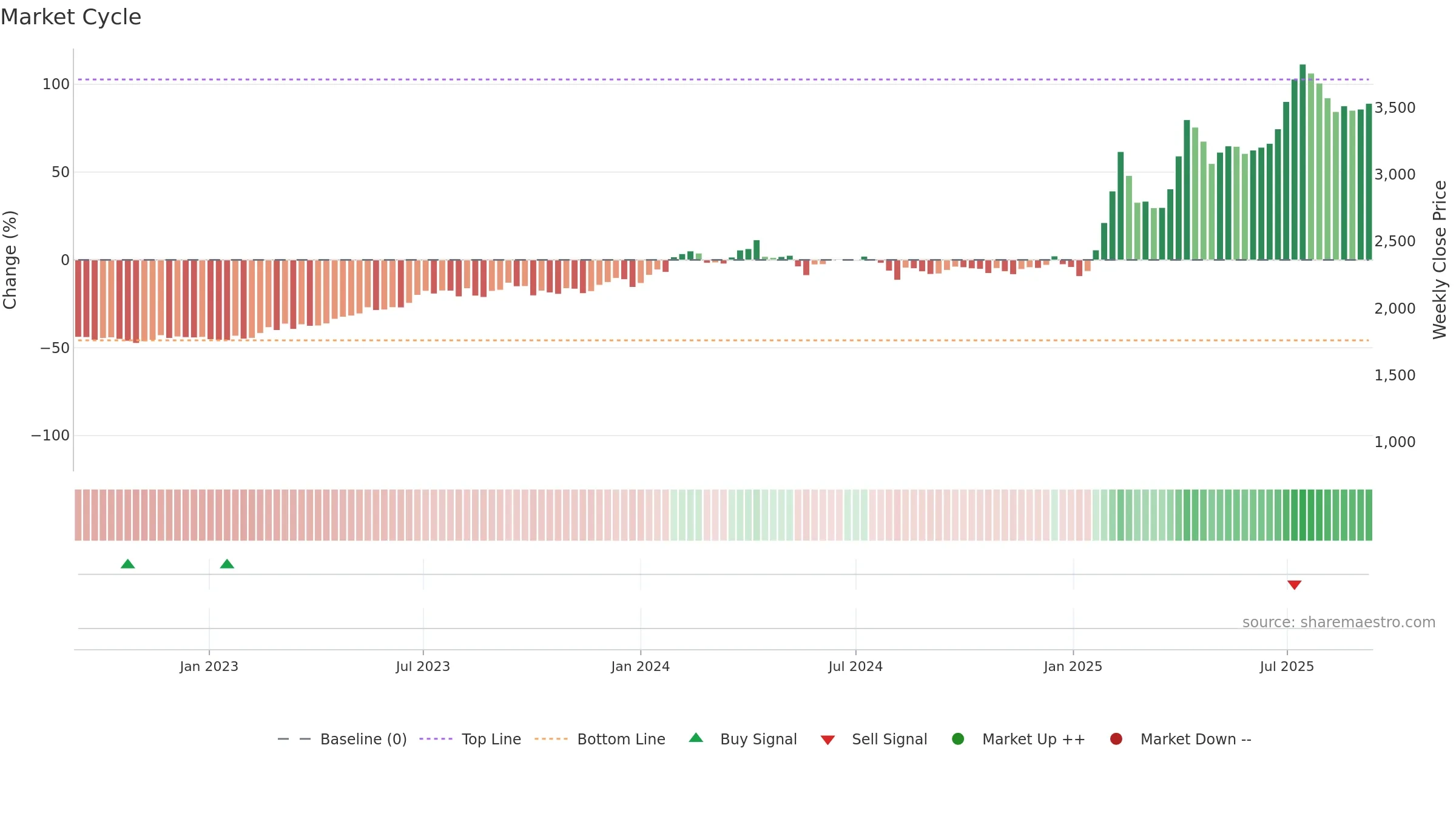Viewport: 1456px width, 819px height.
Task: Click the red Sell Signal legend triangle
Action: [x=827, y=740]
